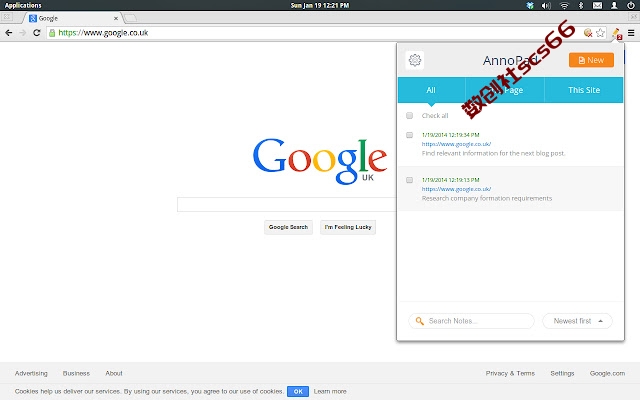Open mail envelope indicator

(x=597, y=5)
